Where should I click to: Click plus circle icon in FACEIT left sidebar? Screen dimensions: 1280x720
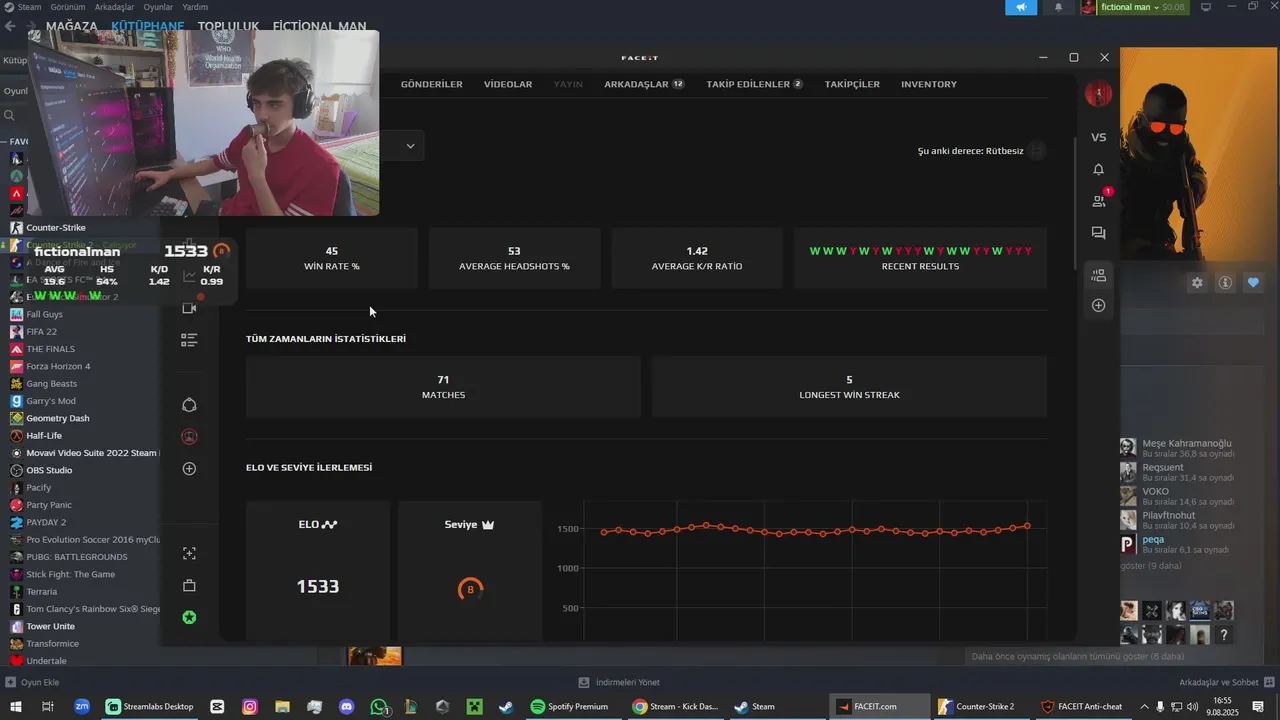[x=189, y=469]
